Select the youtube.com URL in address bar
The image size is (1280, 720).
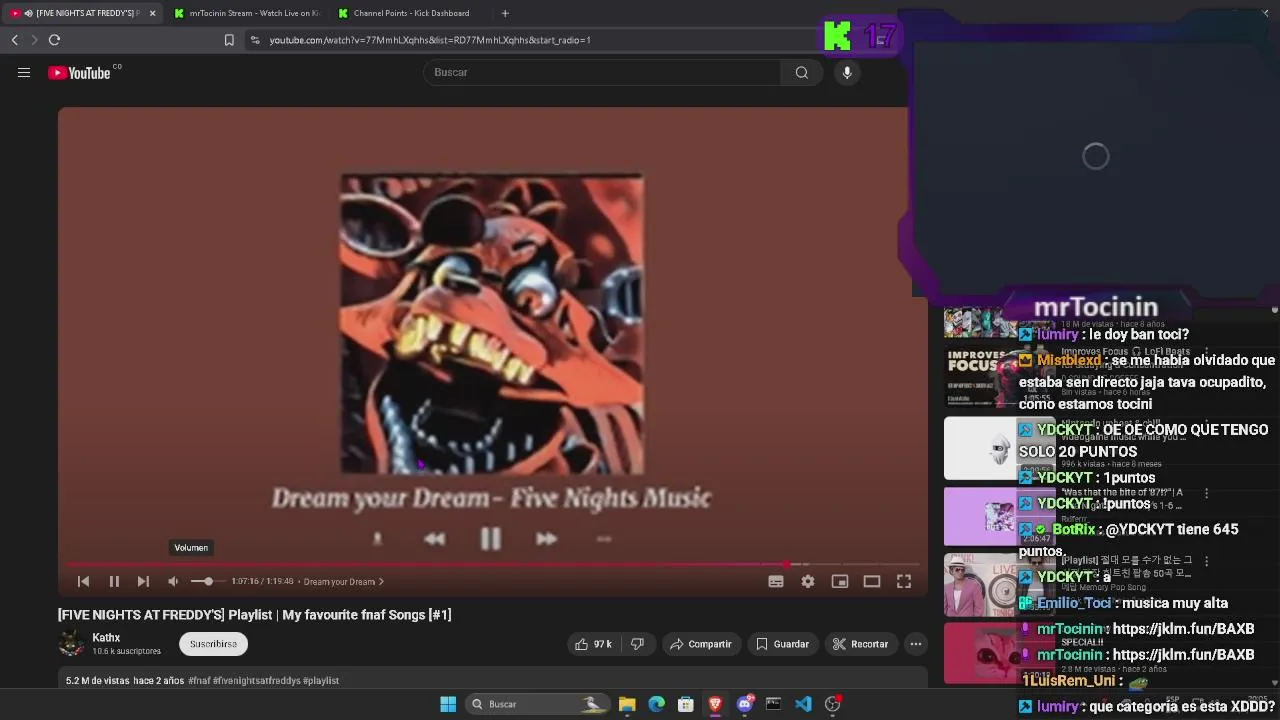coord(430,40)
